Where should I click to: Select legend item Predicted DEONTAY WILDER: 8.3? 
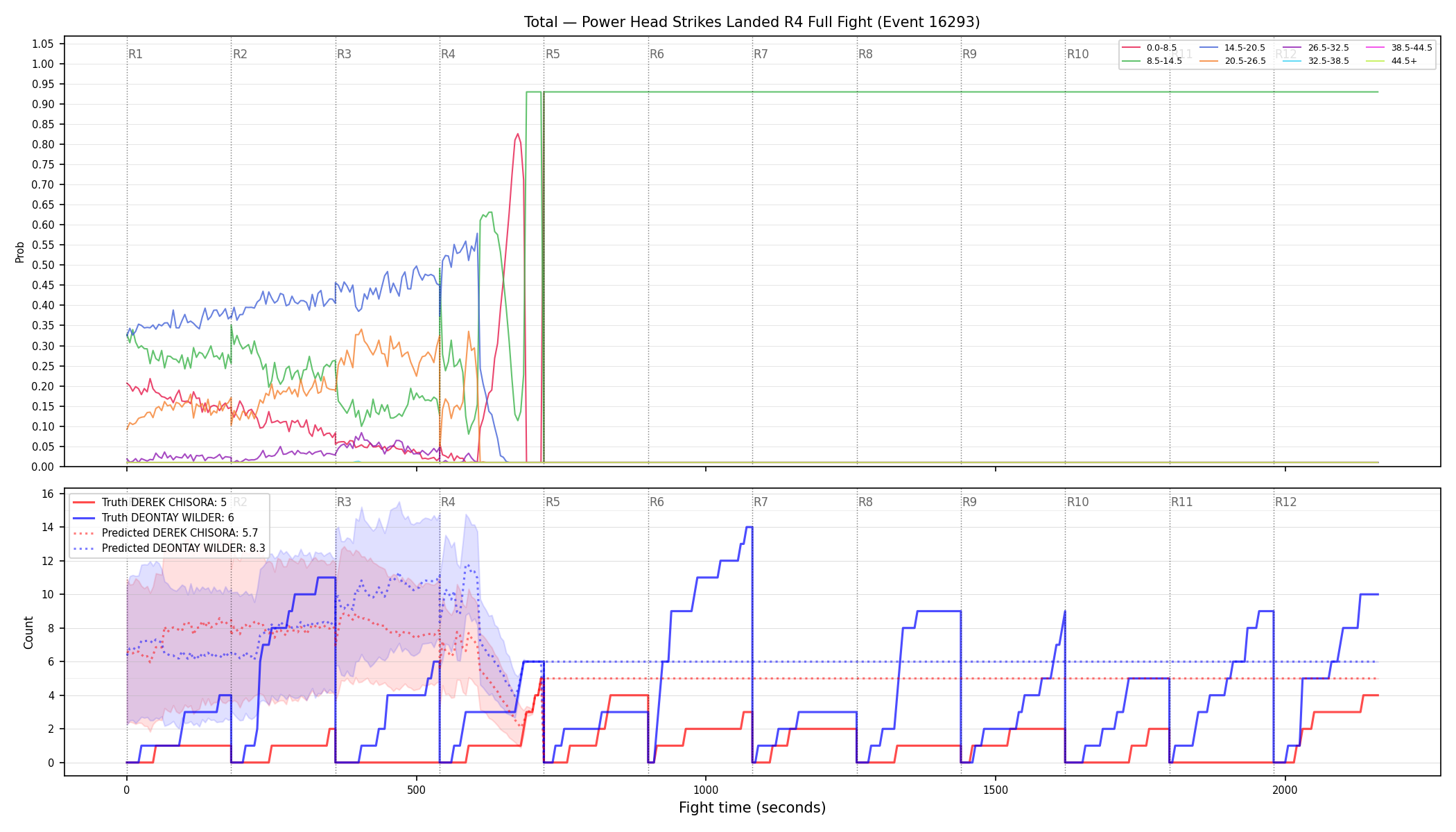click(x=169, y=548)
